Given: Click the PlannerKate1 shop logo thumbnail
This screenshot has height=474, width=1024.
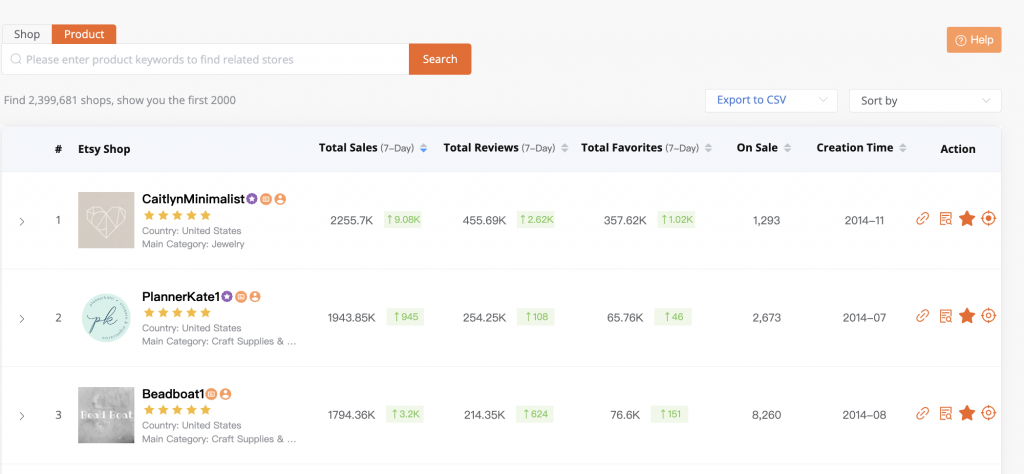Looking at the screenshot, I should (x=106, y=317).
